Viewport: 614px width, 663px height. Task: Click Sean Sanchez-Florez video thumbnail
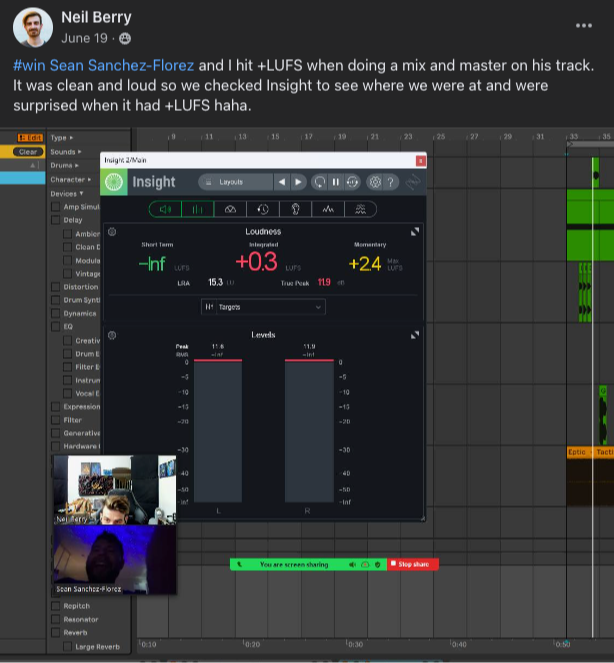[x=113, y=556]
